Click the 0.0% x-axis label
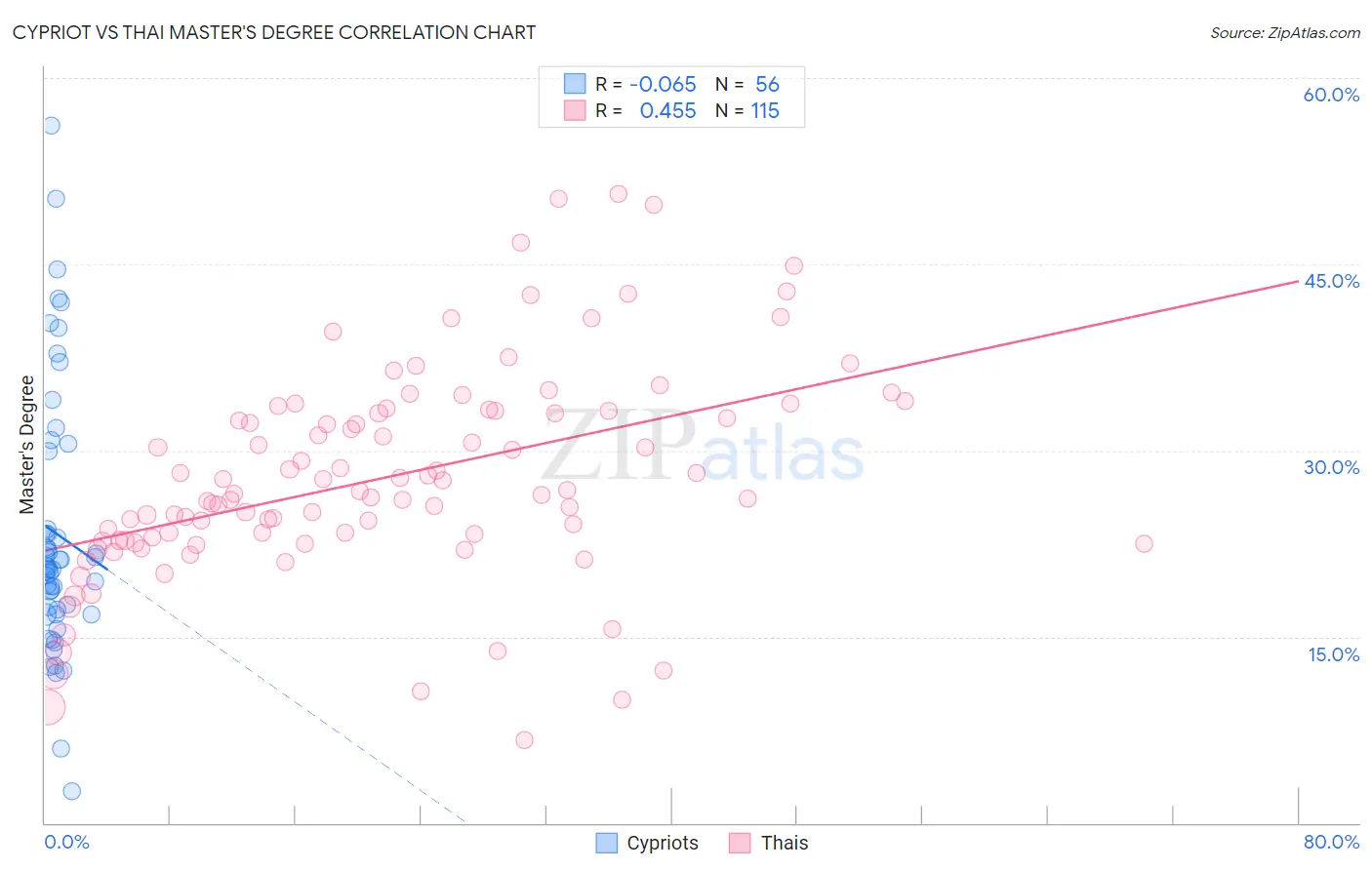This screenshot has width=1372, height=870. tap(66, 842)
